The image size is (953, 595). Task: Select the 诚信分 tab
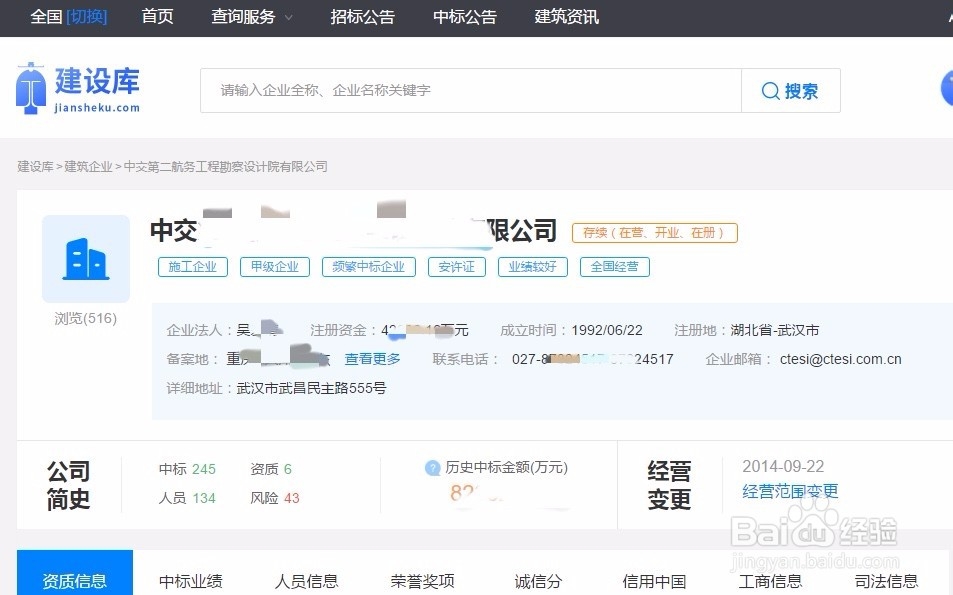pyautogui.click(x=538, y=582)
